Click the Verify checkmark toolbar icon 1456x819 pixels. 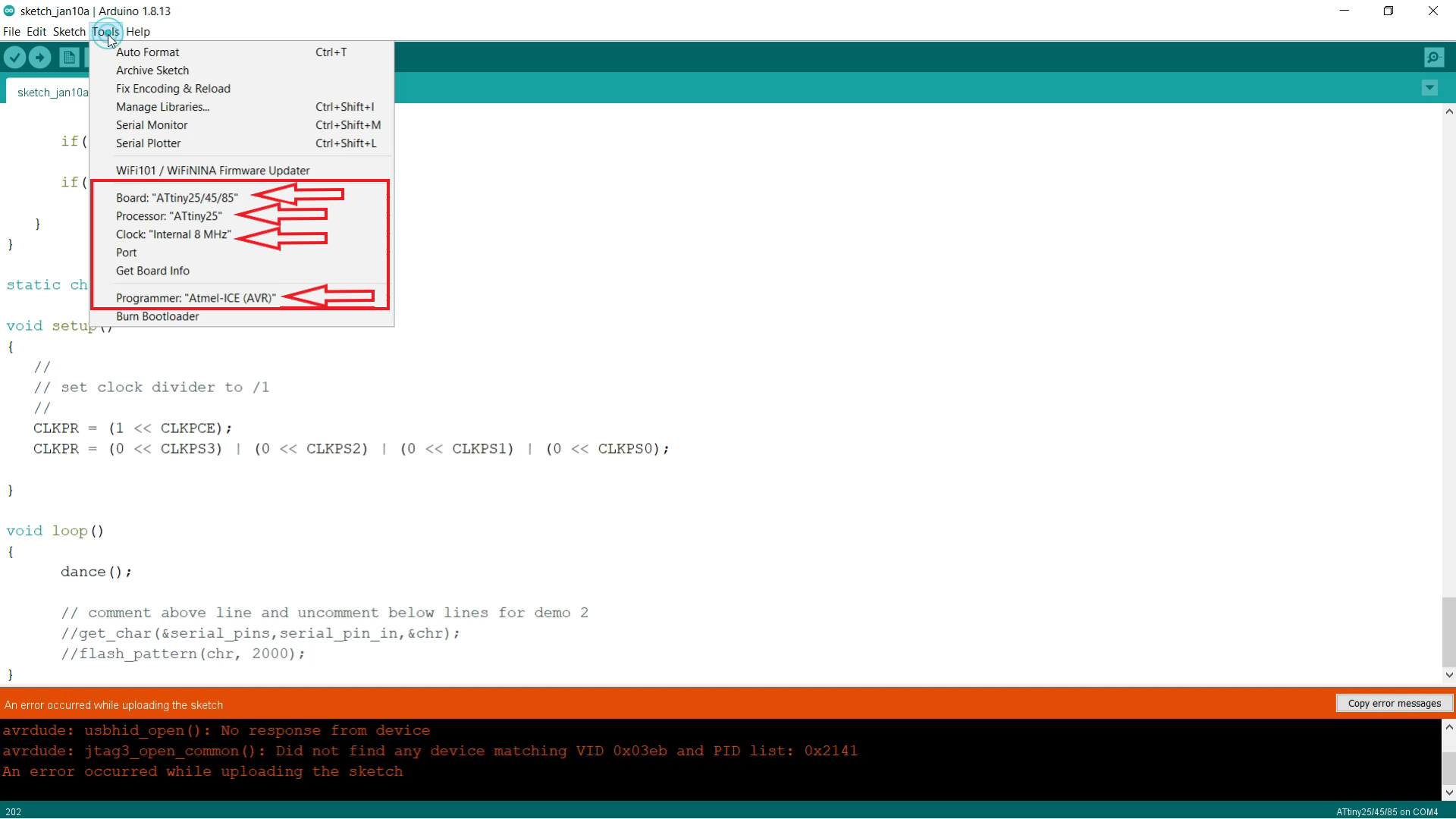tap(15, 58)
